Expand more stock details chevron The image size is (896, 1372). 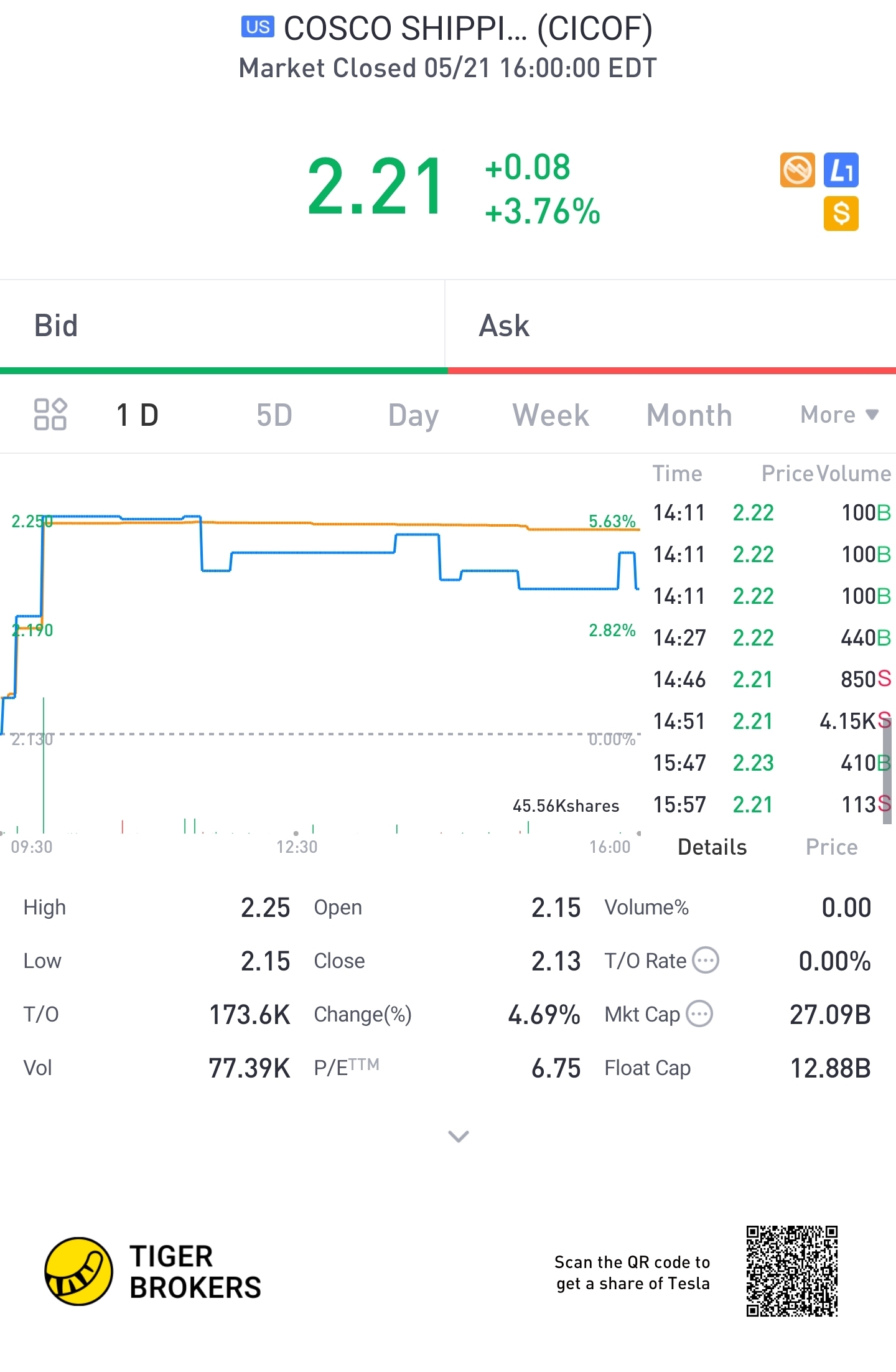[x=459, y=1137]
